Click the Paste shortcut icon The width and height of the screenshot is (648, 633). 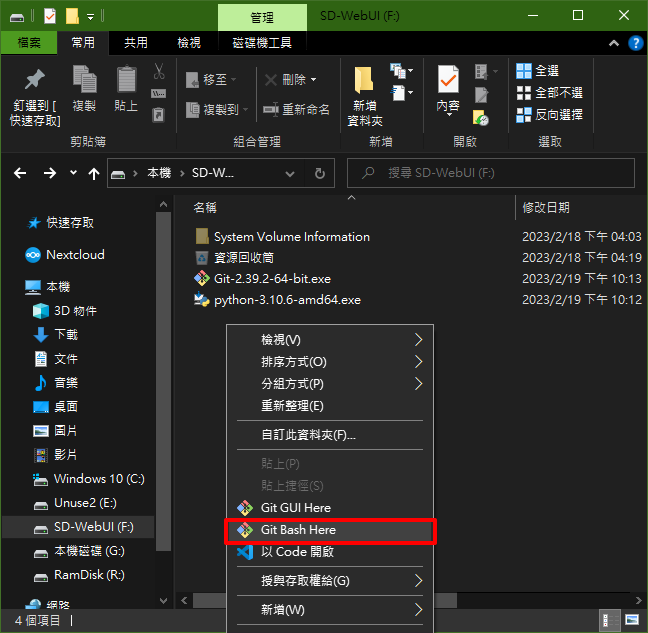pyautogui.click(x=159, y=114)
